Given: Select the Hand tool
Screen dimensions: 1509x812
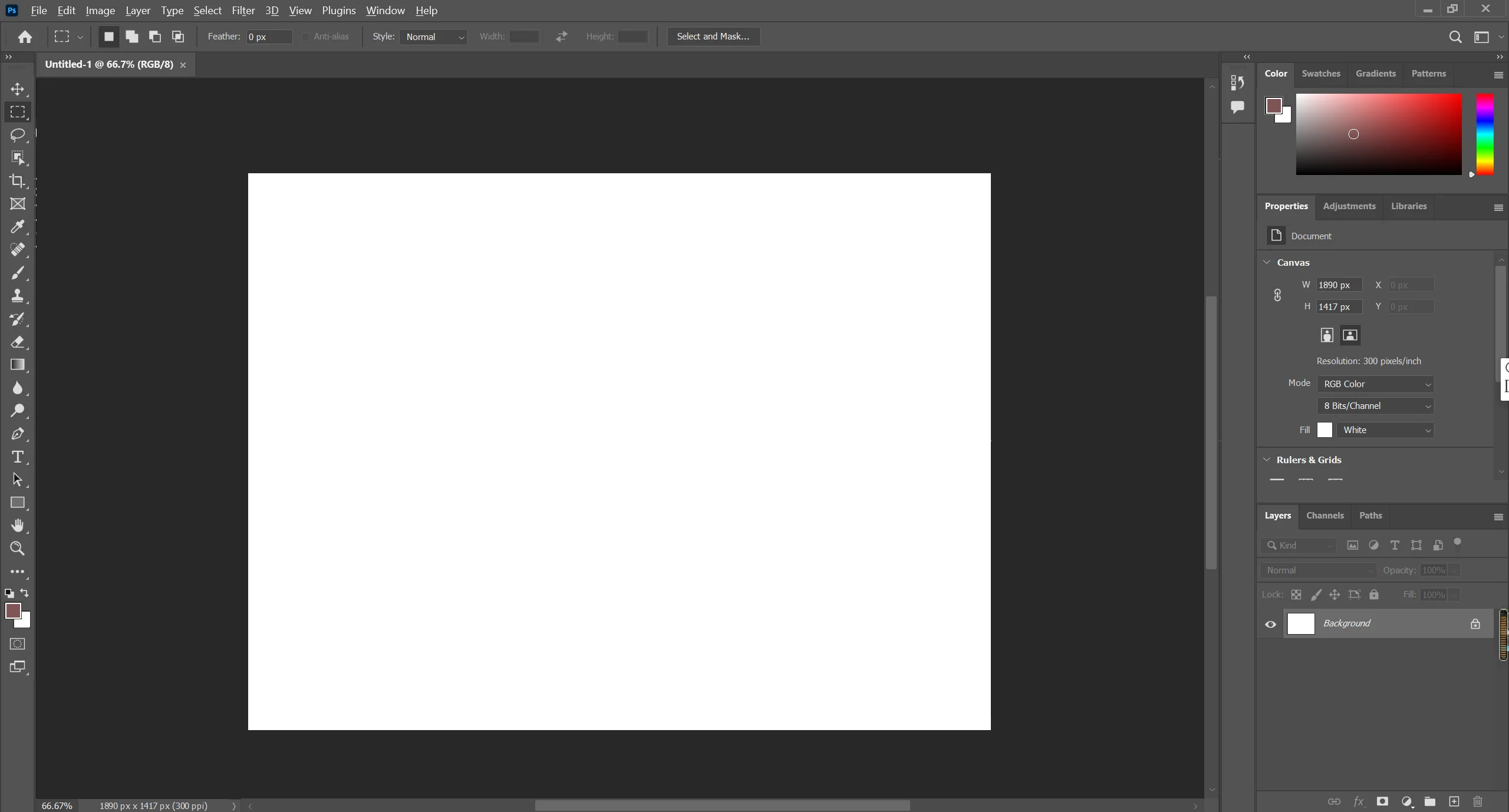Looking at the screenshot, I should (x=18, y=525).
